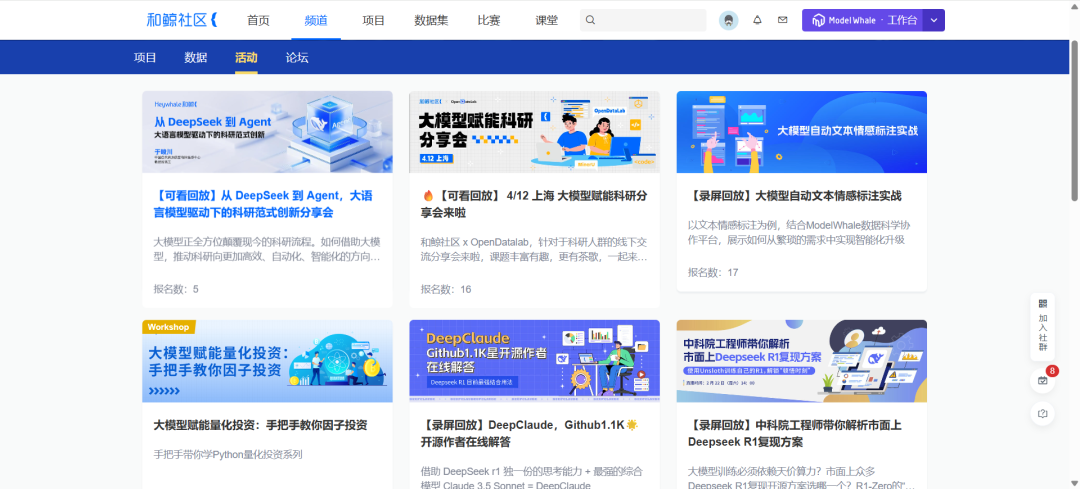Click 中科院工程师 Deepseek R1 banner image

pyautogui.click(x=802, y=361)
